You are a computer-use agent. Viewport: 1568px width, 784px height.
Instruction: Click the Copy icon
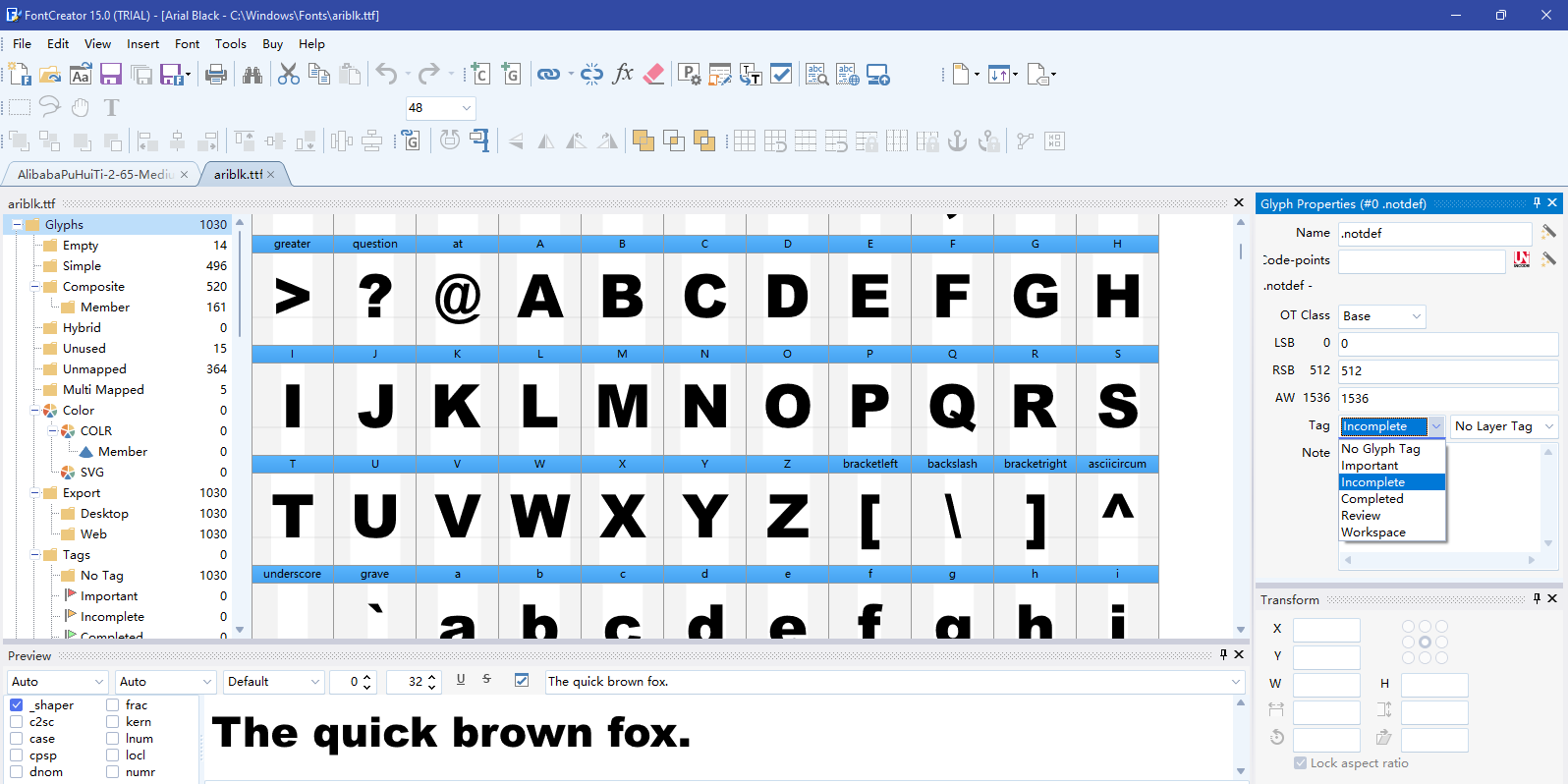319,74
